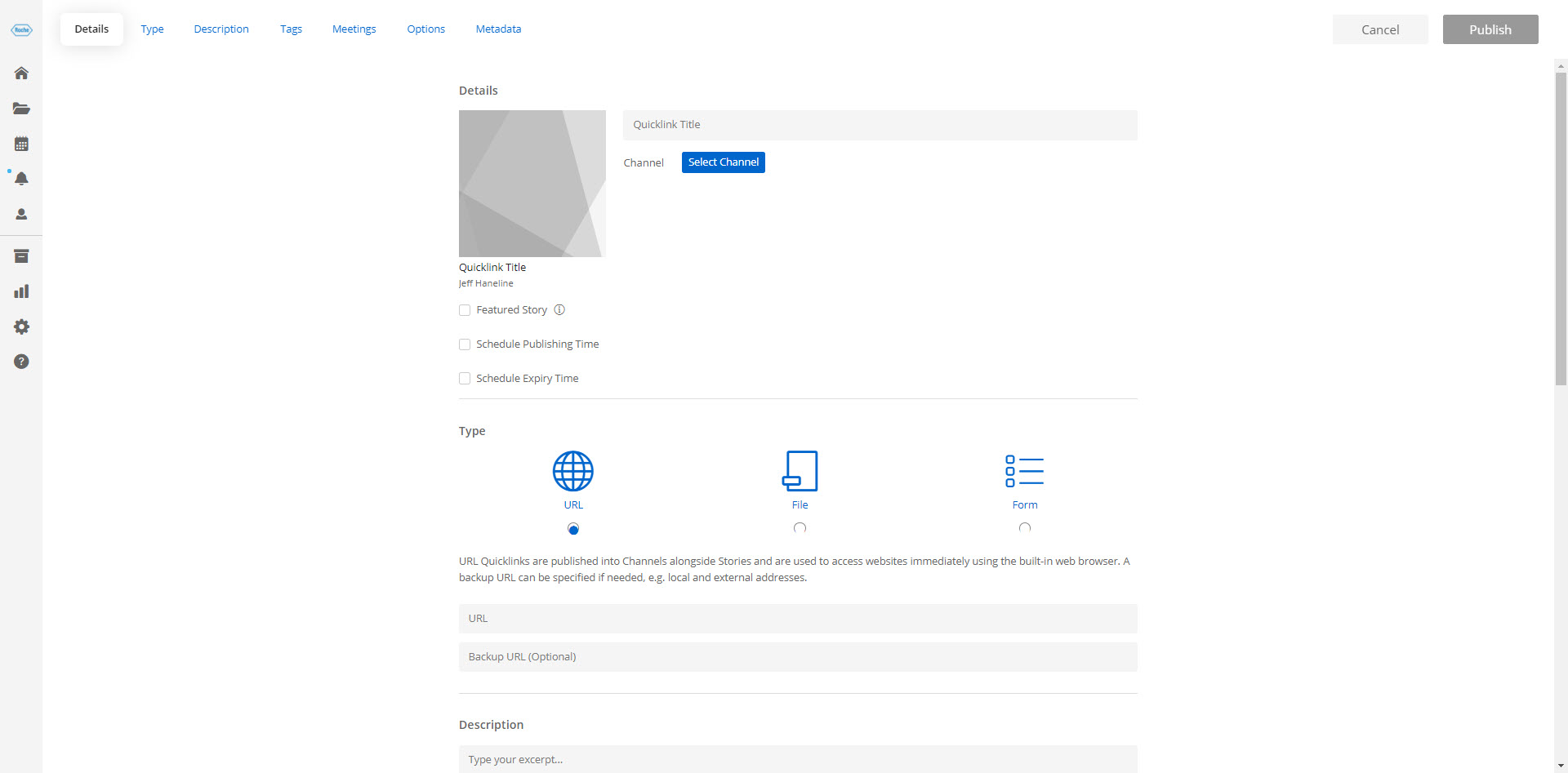Click the File type icon

point(800,471)
